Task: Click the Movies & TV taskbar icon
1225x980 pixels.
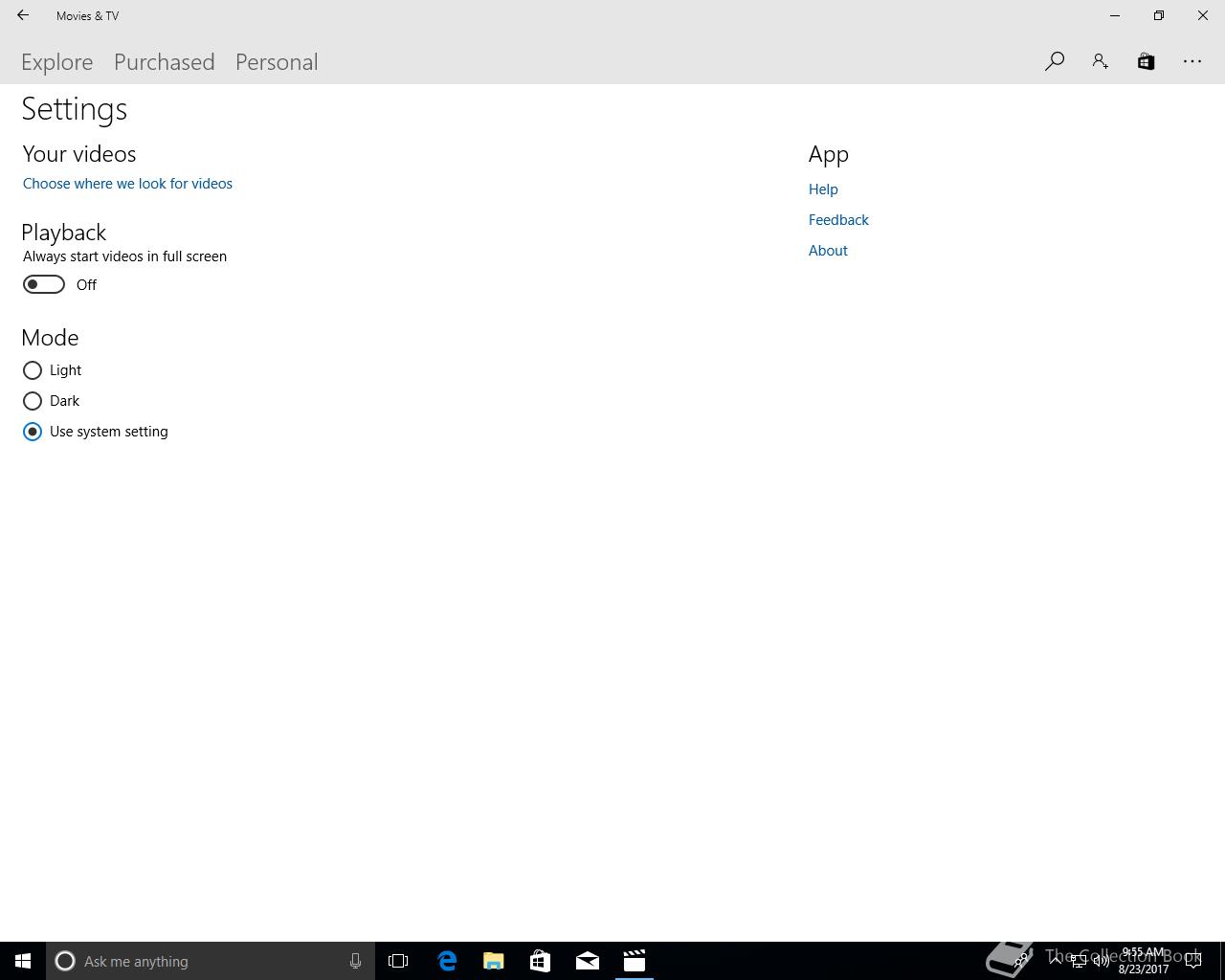Action: coord(635,961)
